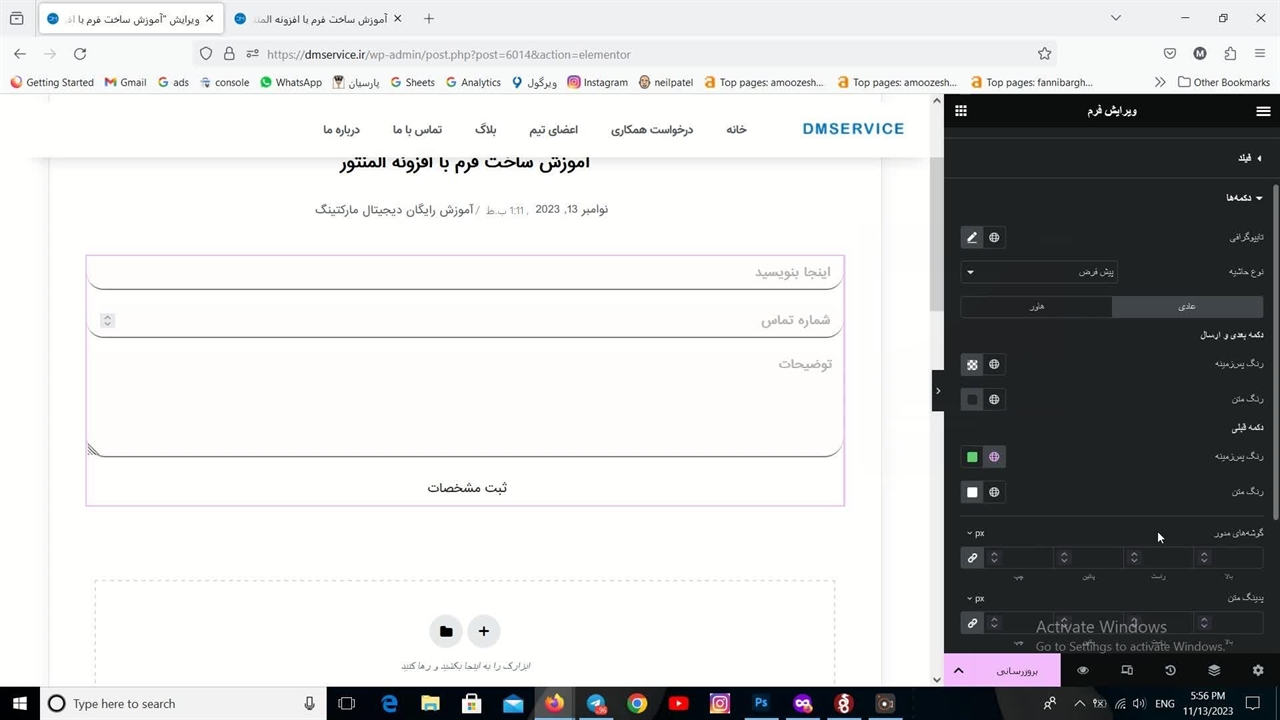Screen dimensions: 1280x720
Task: Open the widgets grid panel
Action: (x=961, y=111)
